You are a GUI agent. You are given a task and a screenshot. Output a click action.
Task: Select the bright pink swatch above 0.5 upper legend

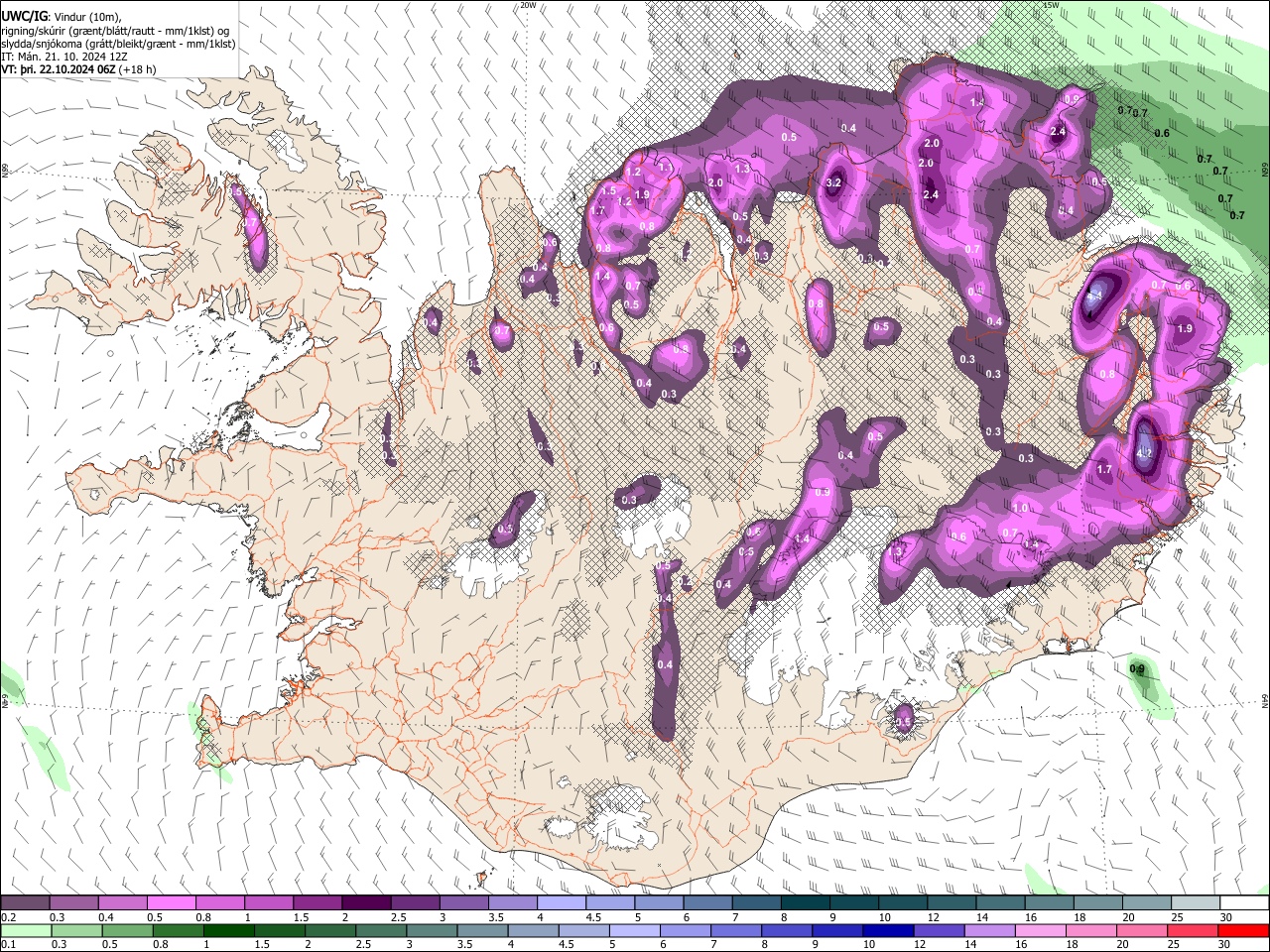171,903
